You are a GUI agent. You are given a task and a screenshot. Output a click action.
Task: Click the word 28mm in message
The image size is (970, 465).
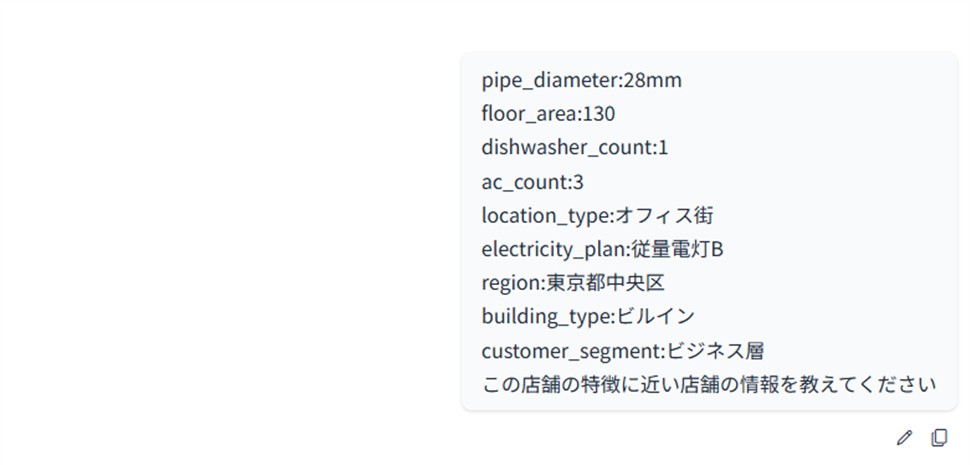pos(652,80)
